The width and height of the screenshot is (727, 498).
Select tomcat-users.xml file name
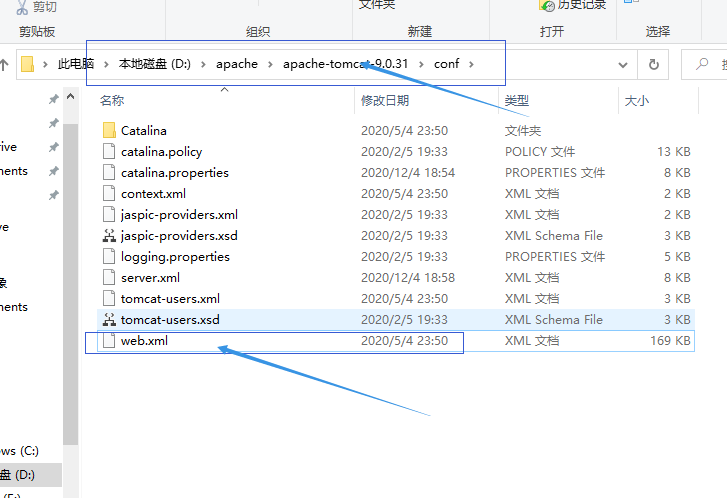pos(170,299)
